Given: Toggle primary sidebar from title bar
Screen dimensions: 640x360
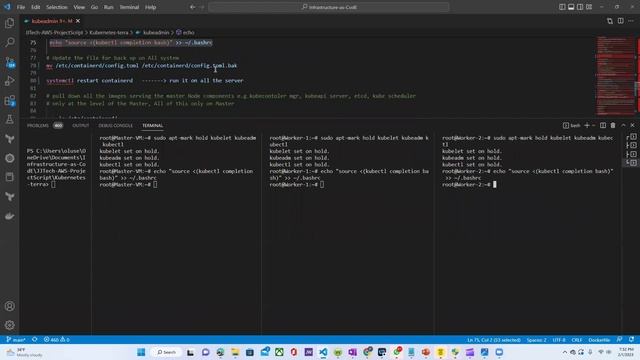Looking at the screenshot, I should (x=562, y=7).
